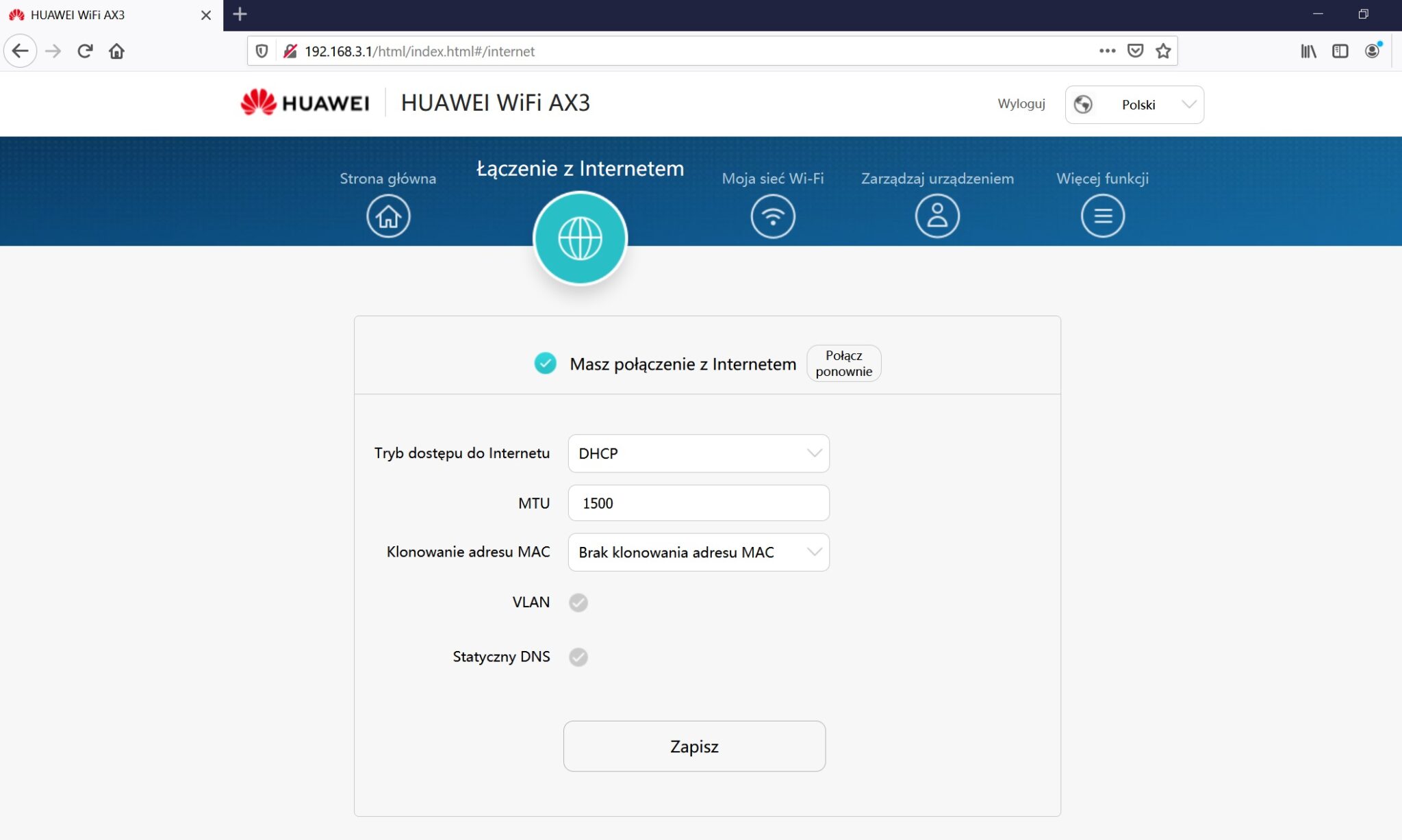Click the Wyloguj link
Screen dimensions: 1402x840
1021,104
